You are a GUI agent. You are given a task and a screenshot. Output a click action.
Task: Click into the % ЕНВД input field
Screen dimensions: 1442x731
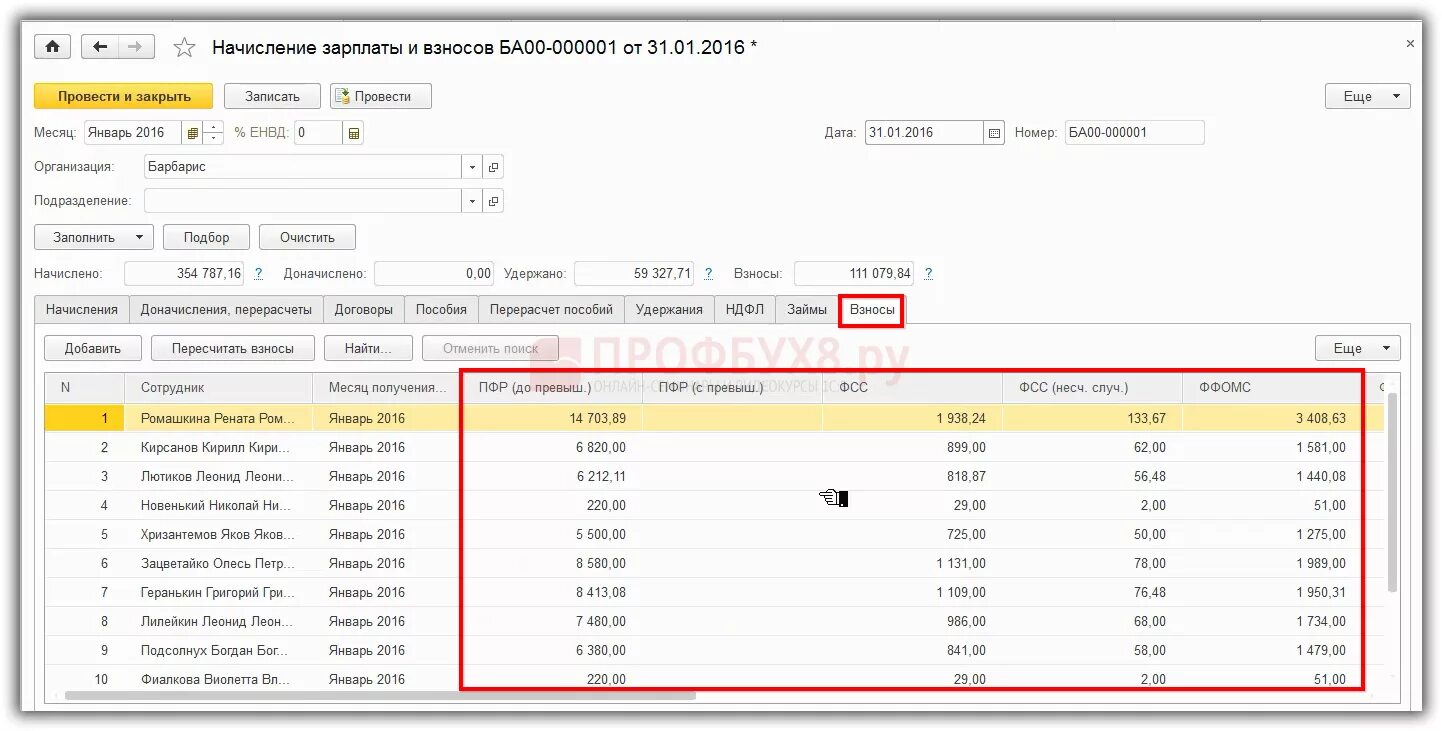[x=318, y=133]
